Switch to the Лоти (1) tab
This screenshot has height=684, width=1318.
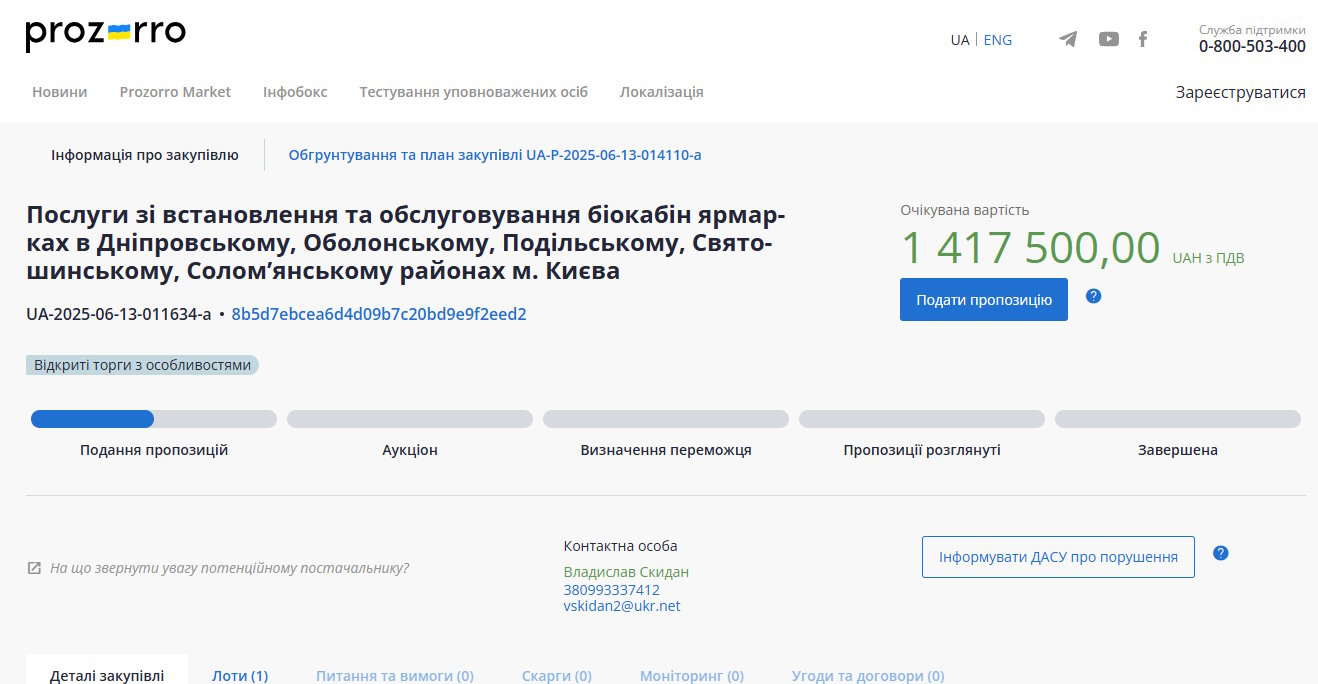pyautogui.click(x=240, y=676)
